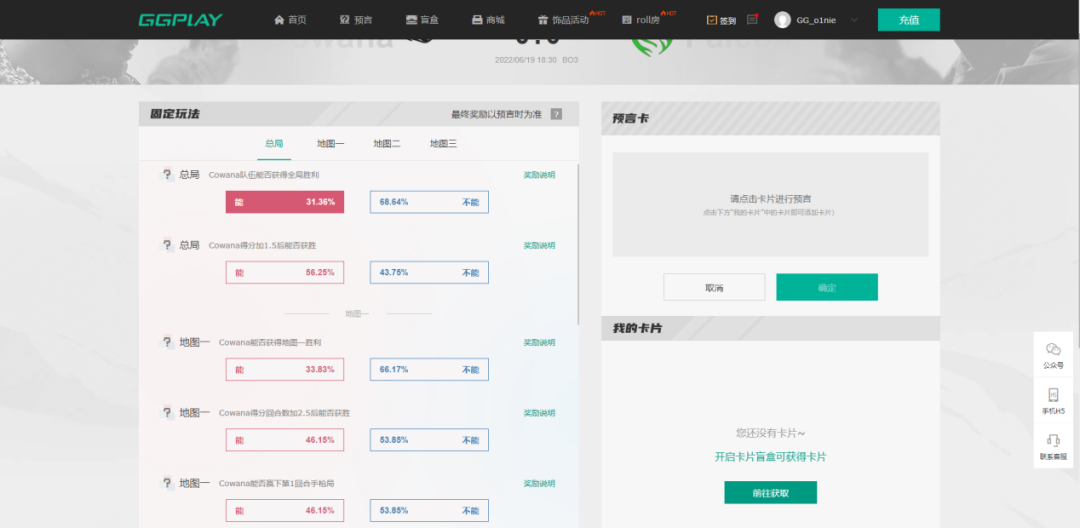Open the 公众号 WeChat icon
The width and height of the screenshot is (1080, 528).
(1053, 356)
